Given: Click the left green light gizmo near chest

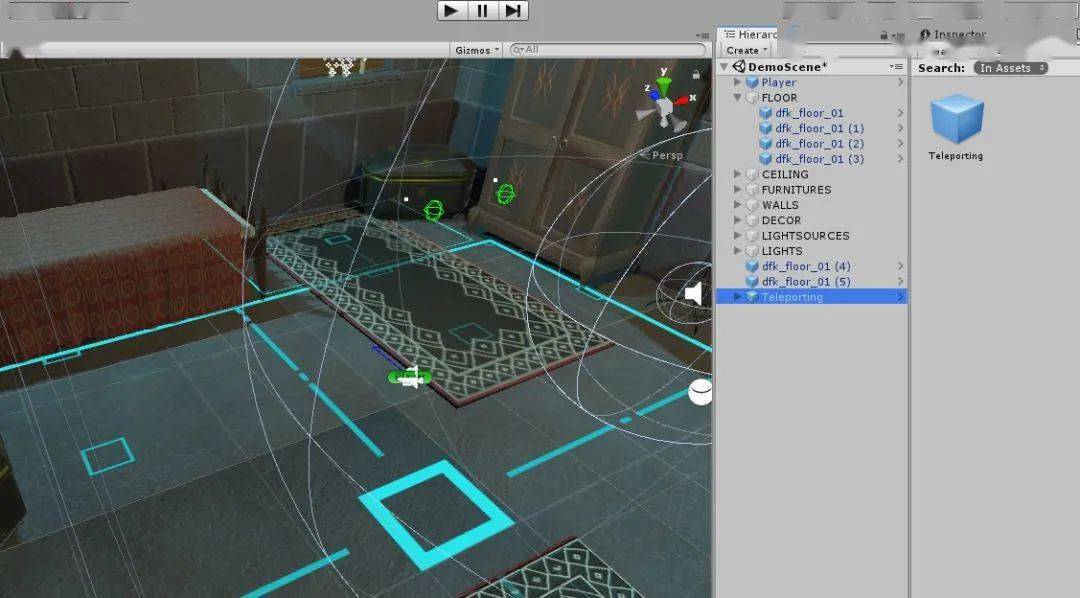Looking at the screenshot, I should coord(433,209).
